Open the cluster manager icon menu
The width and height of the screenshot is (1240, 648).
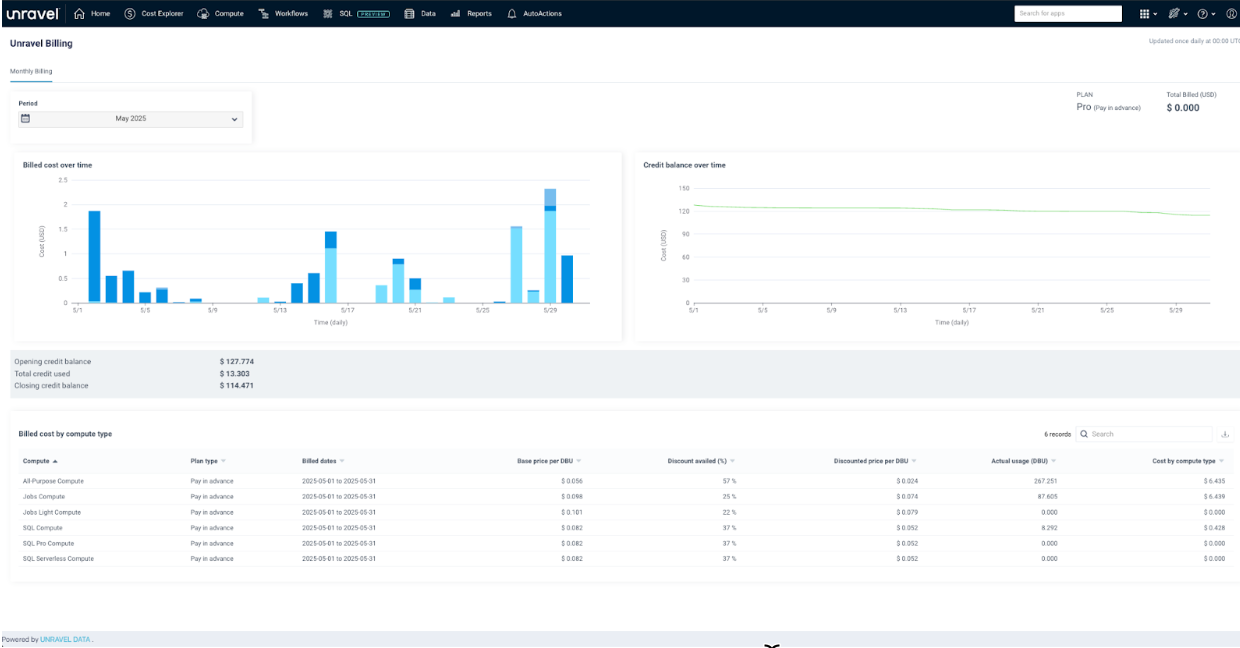click(x=1174, y=14)
